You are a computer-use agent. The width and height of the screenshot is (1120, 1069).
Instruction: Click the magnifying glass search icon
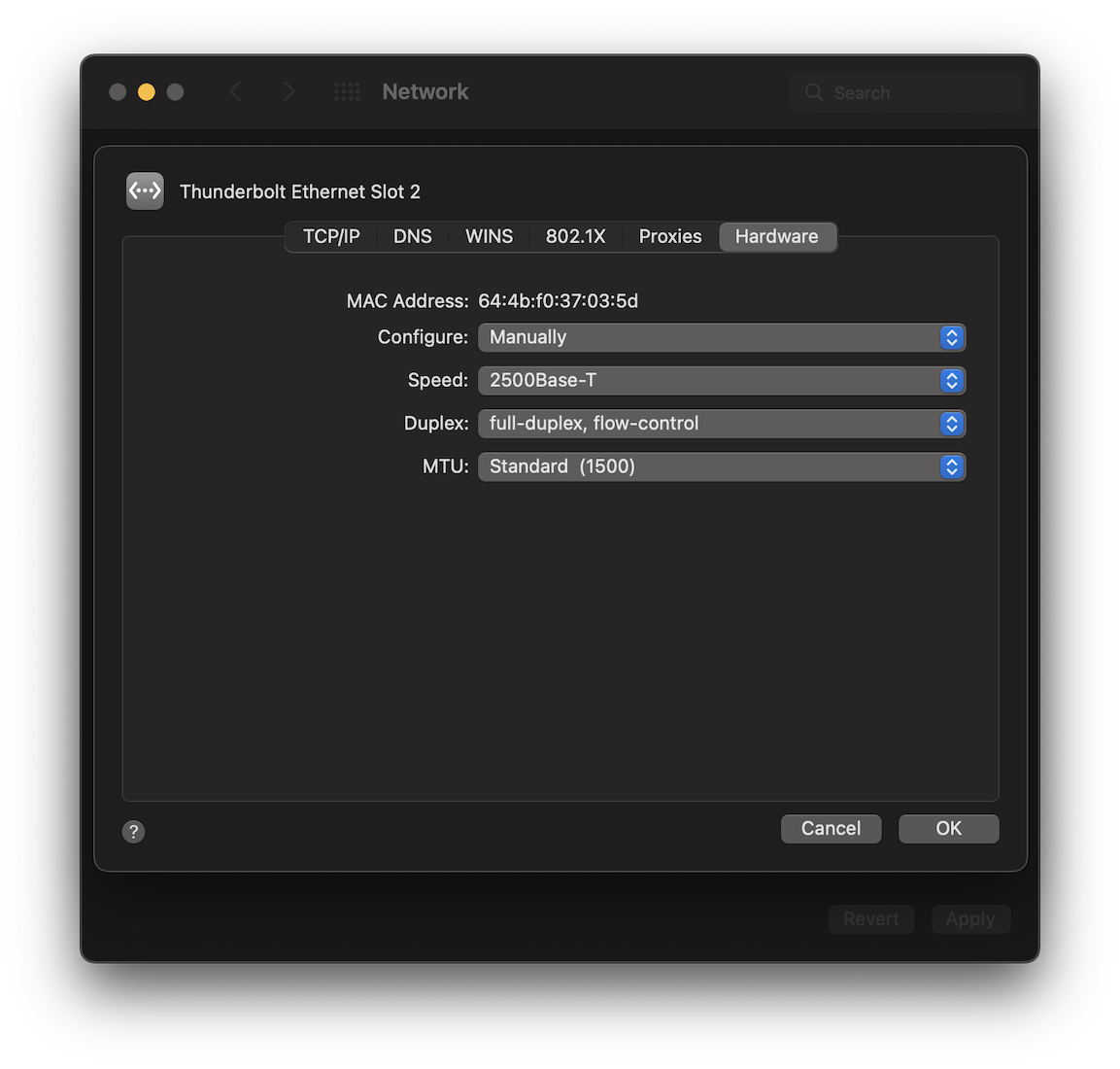coord(814,92)
